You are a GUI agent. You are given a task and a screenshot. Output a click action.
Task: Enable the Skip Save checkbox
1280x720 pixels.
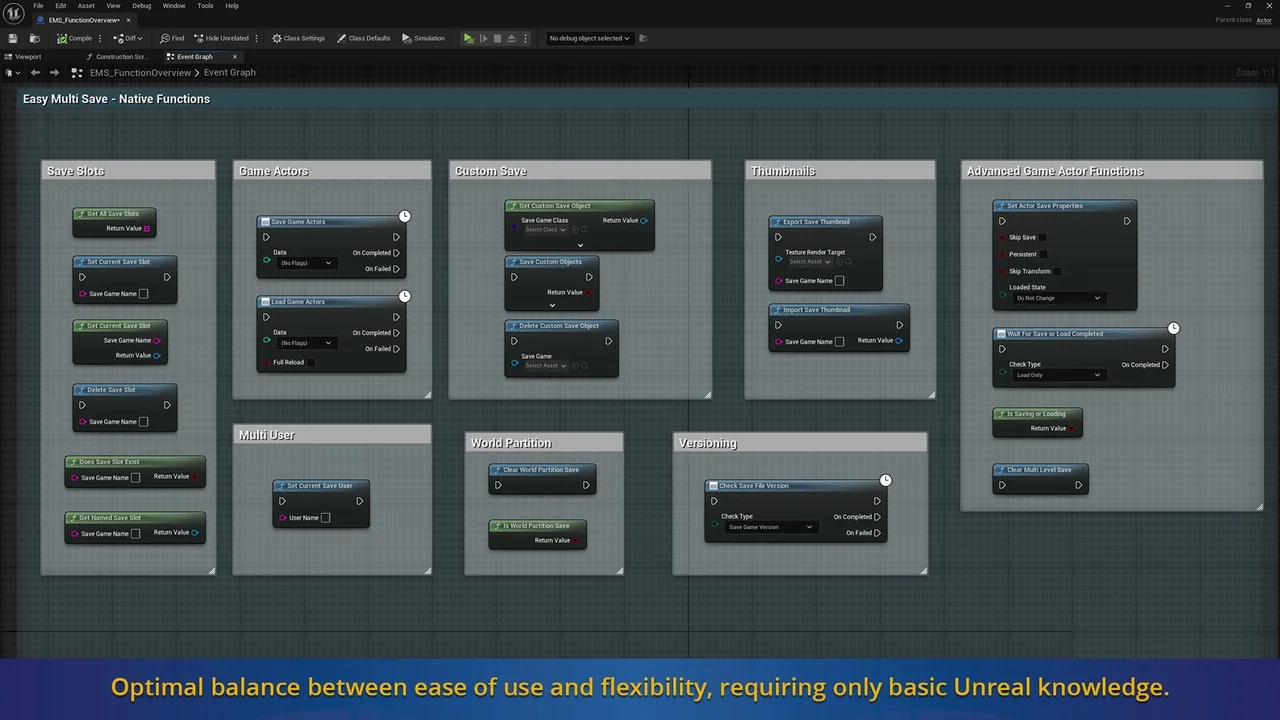tap(1042, 238)
